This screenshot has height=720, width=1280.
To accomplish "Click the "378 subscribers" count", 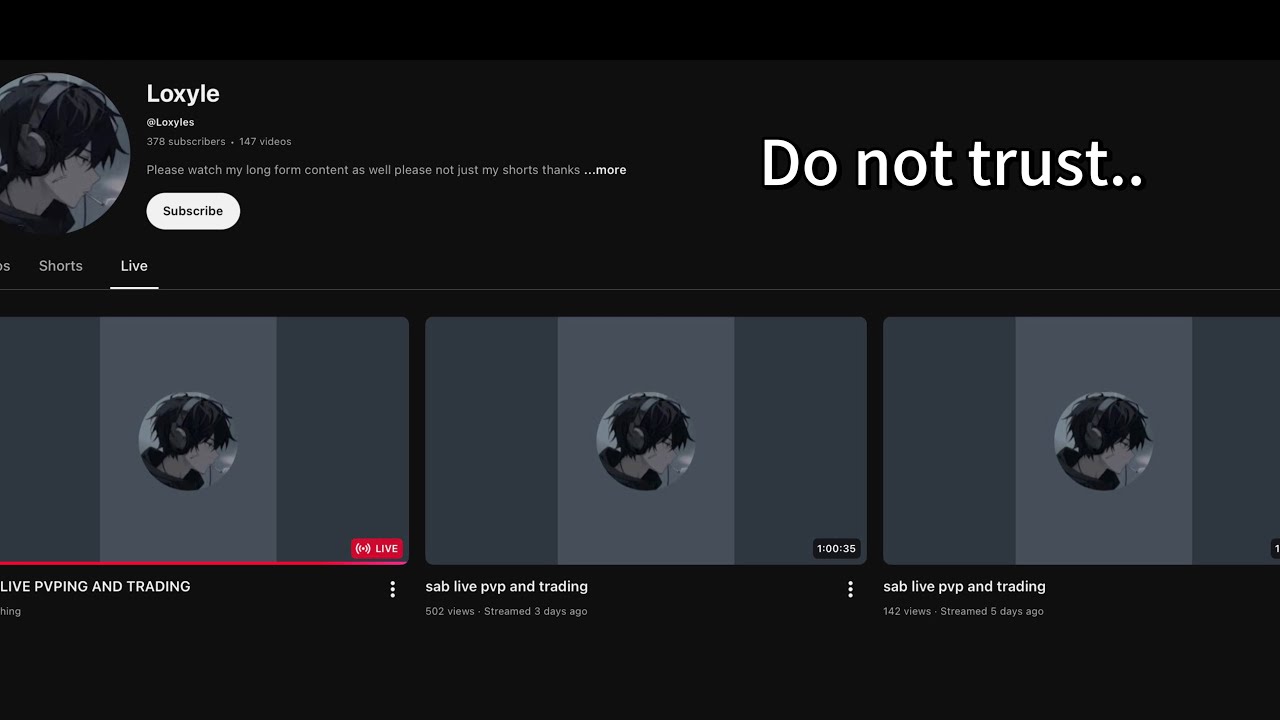I will click(186, 142).
